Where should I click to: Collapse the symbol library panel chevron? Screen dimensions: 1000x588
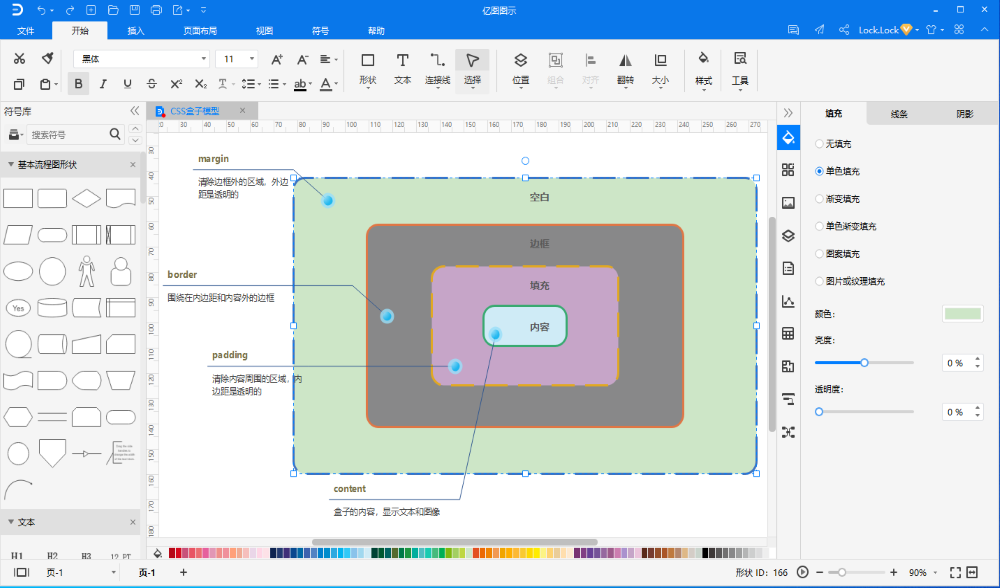pyautogui.click(x=135, y=111)
